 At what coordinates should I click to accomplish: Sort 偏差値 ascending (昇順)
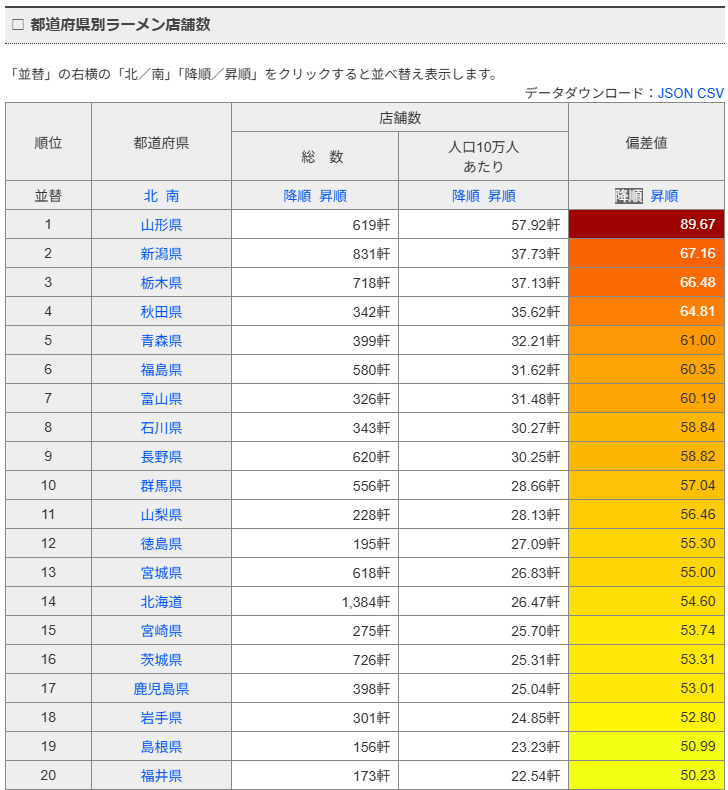click(x=665, y=195)
